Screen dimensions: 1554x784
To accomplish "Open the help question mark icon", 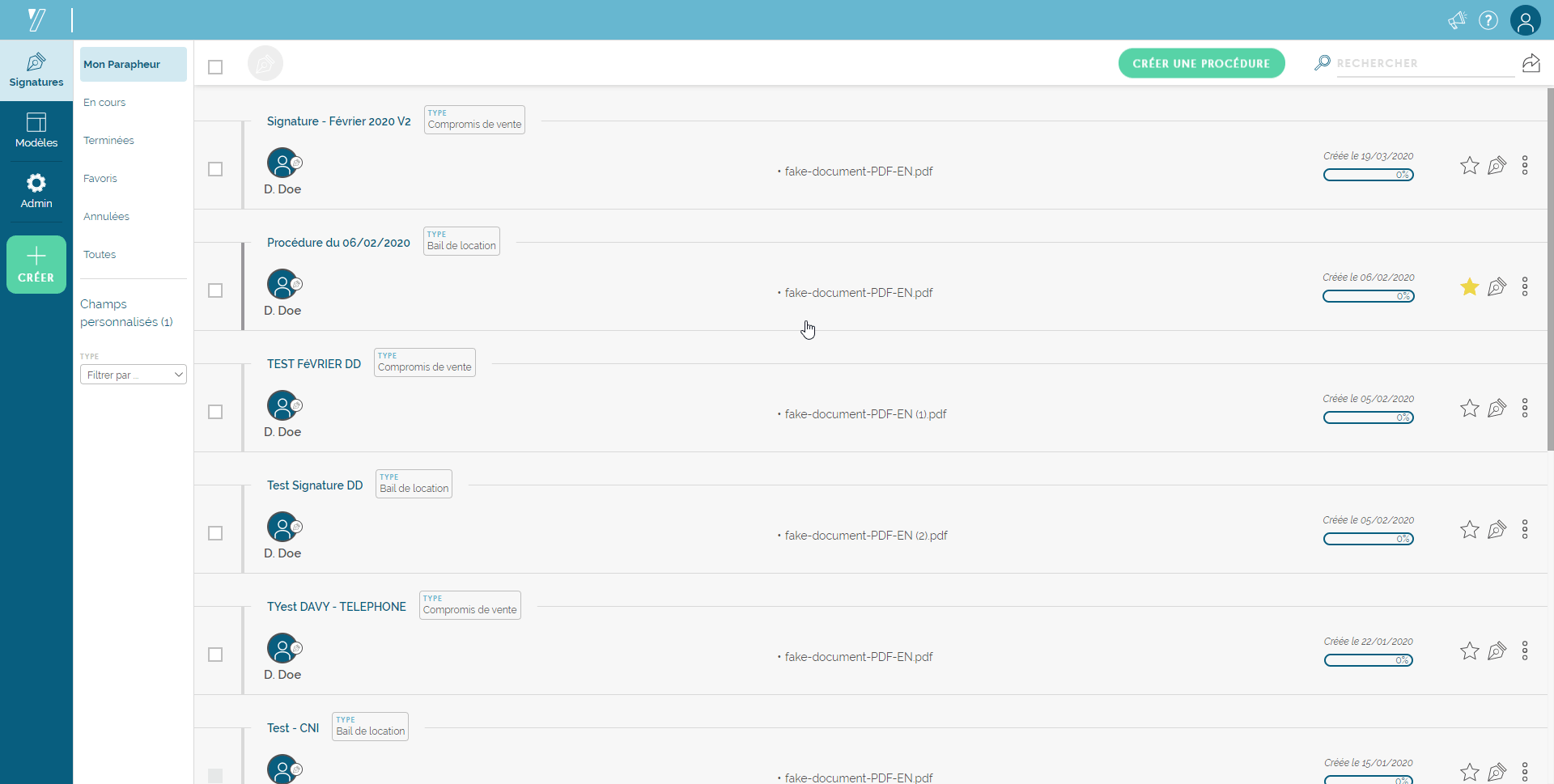I will pyautogui.click(x=1488, y=20).
